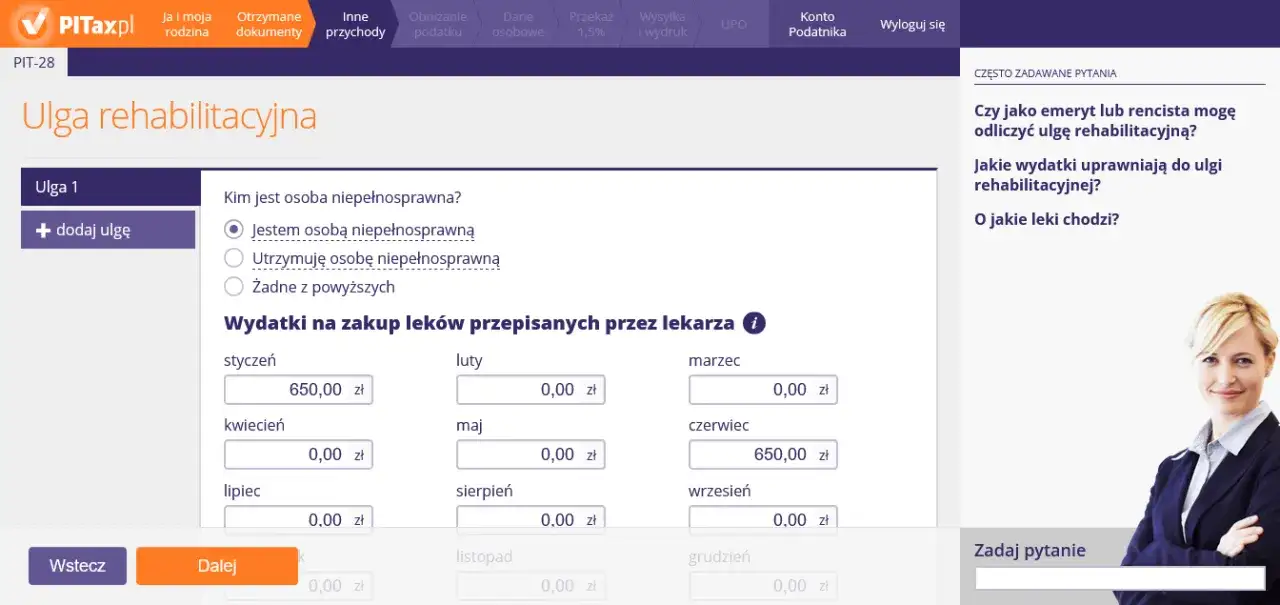This screenshot has width=1280, height=605.
Task: Switch to the PIT-28 tab
Action: click(35, 62)
